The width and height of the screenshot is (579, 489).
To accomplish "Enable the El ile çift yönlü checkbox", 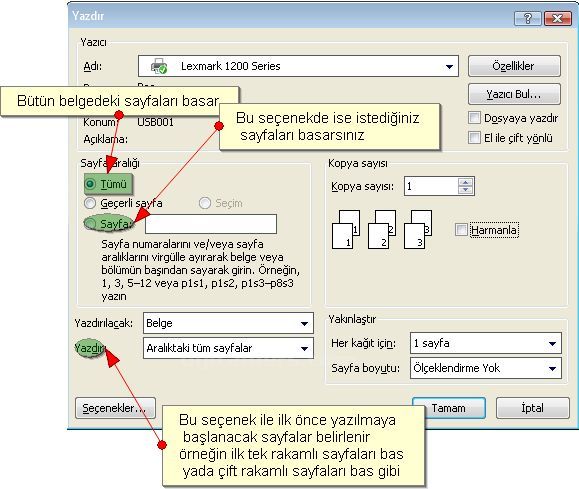I will pyautogui.click(x=474, y=137).
